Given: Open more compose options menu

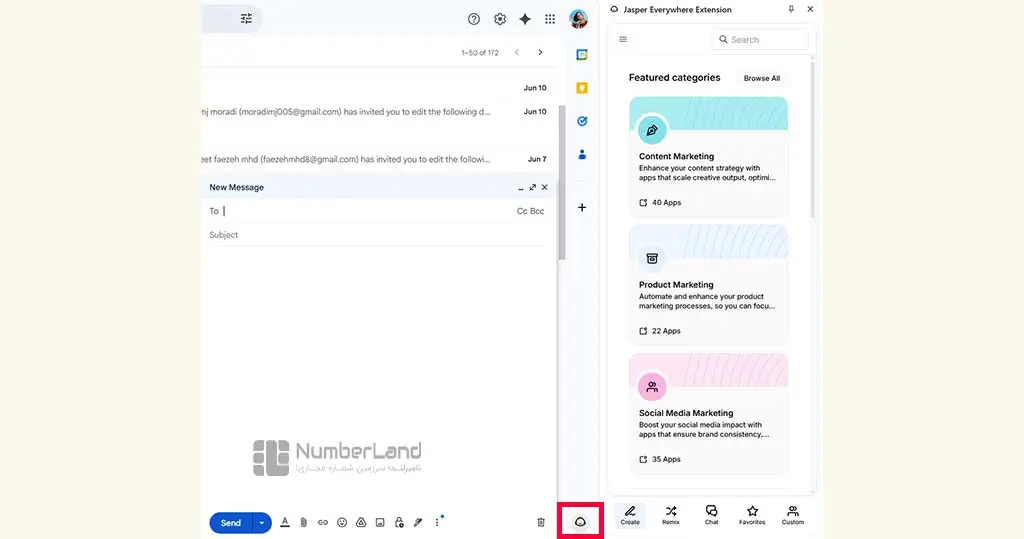Looking at the screenshot, I should pyautogui.click(x=437, y=523).
